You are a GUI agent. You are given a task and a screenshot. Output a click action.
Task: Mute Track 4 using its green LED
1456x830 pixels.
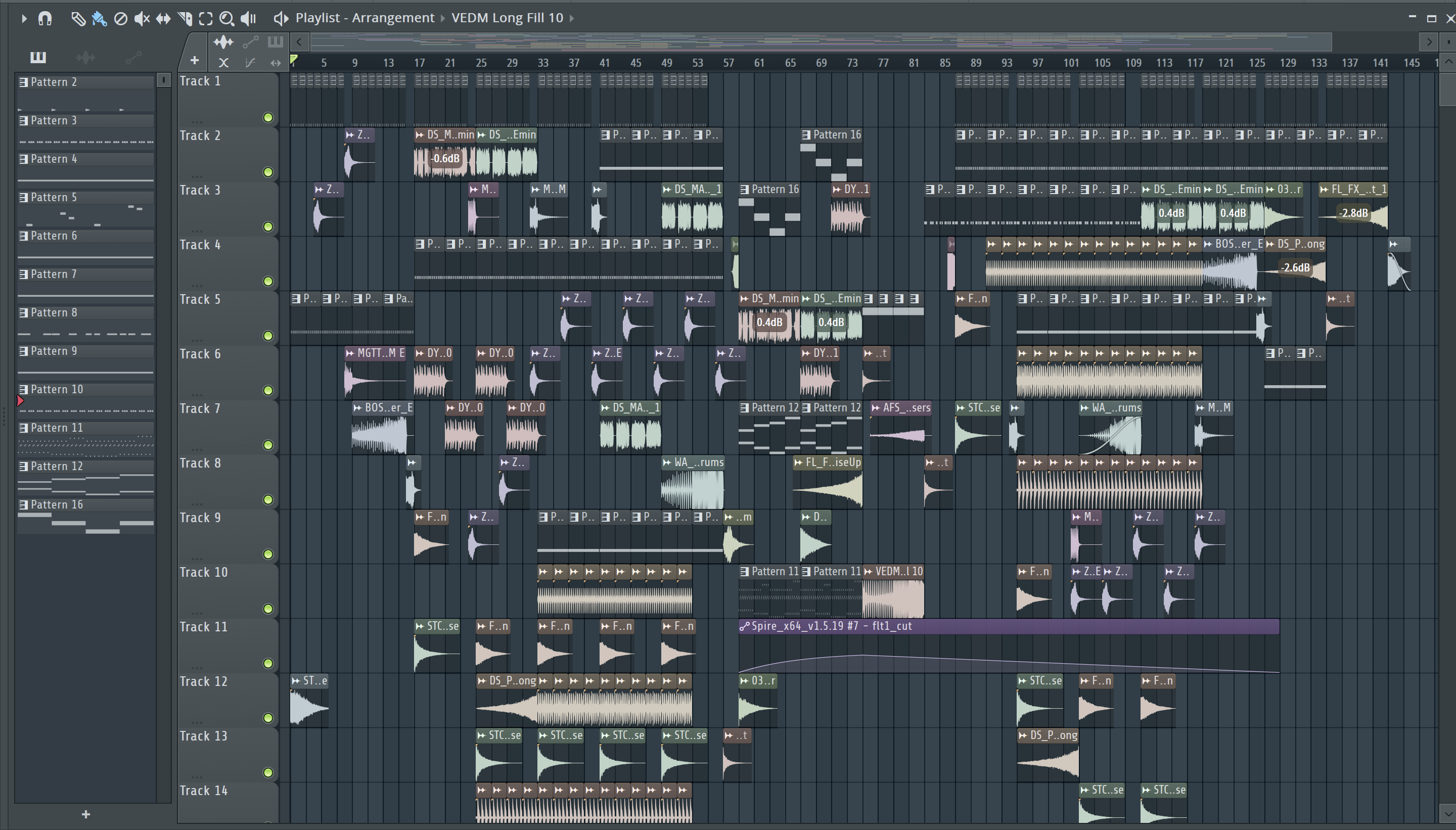click(268, 281)
